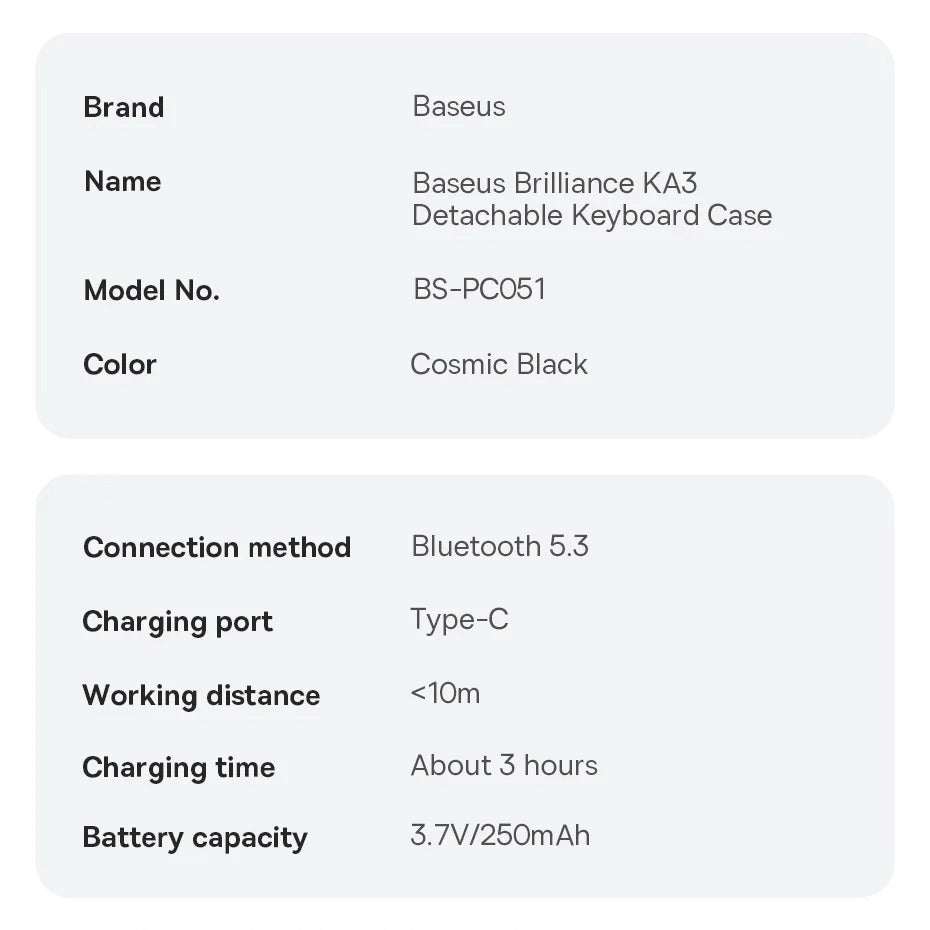Click the 'Name' label
This screenshot has width=930, height=930.
(122, 181)
